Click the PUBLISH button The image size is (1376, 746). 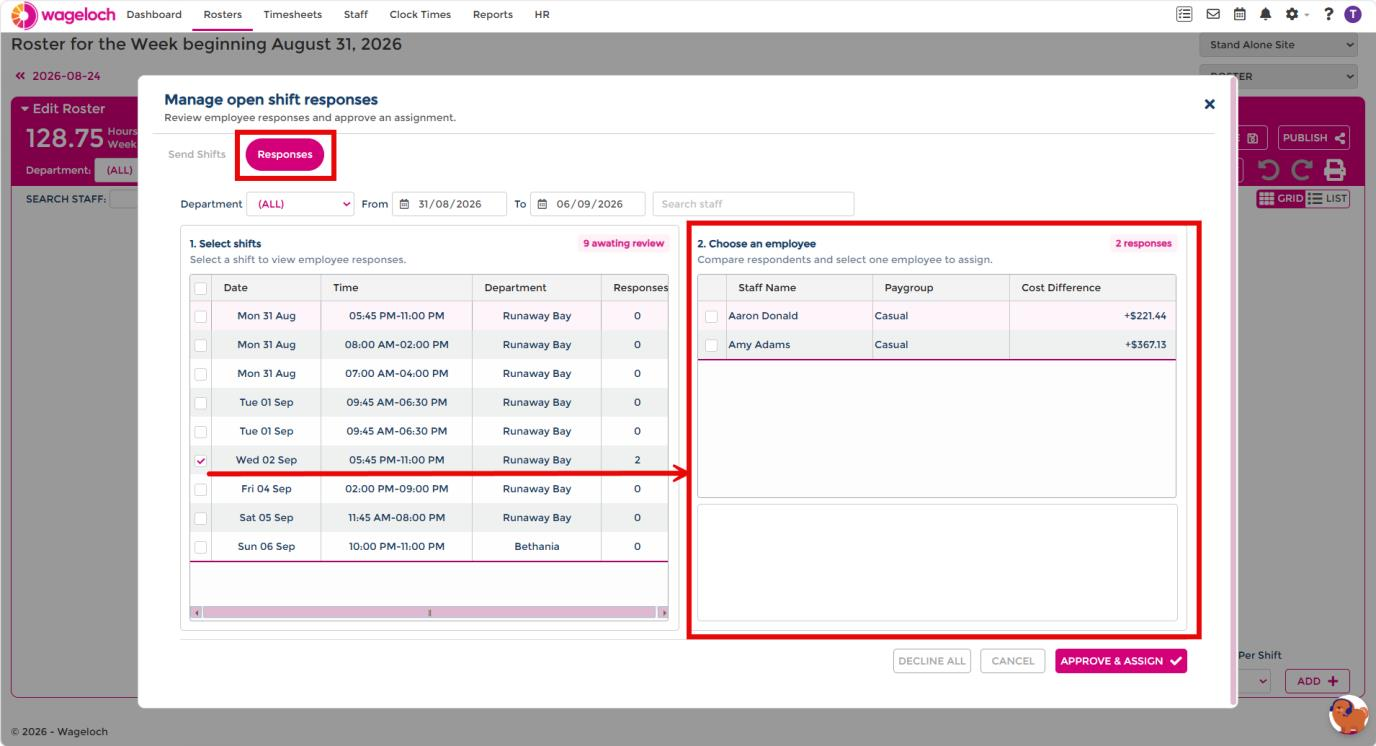pyautogui.click(x=1312, y=138)
